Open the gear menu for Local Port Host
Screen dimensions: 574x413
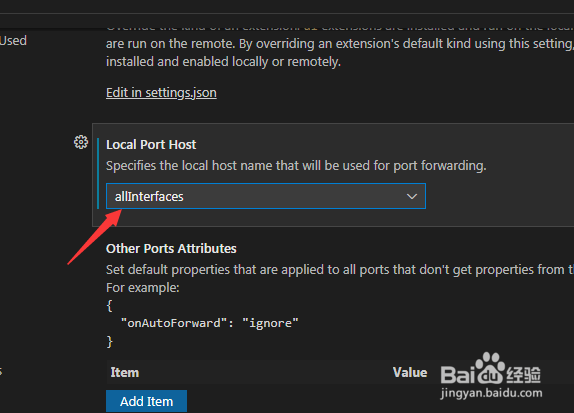pyautogui.click(x=81, y=142)
